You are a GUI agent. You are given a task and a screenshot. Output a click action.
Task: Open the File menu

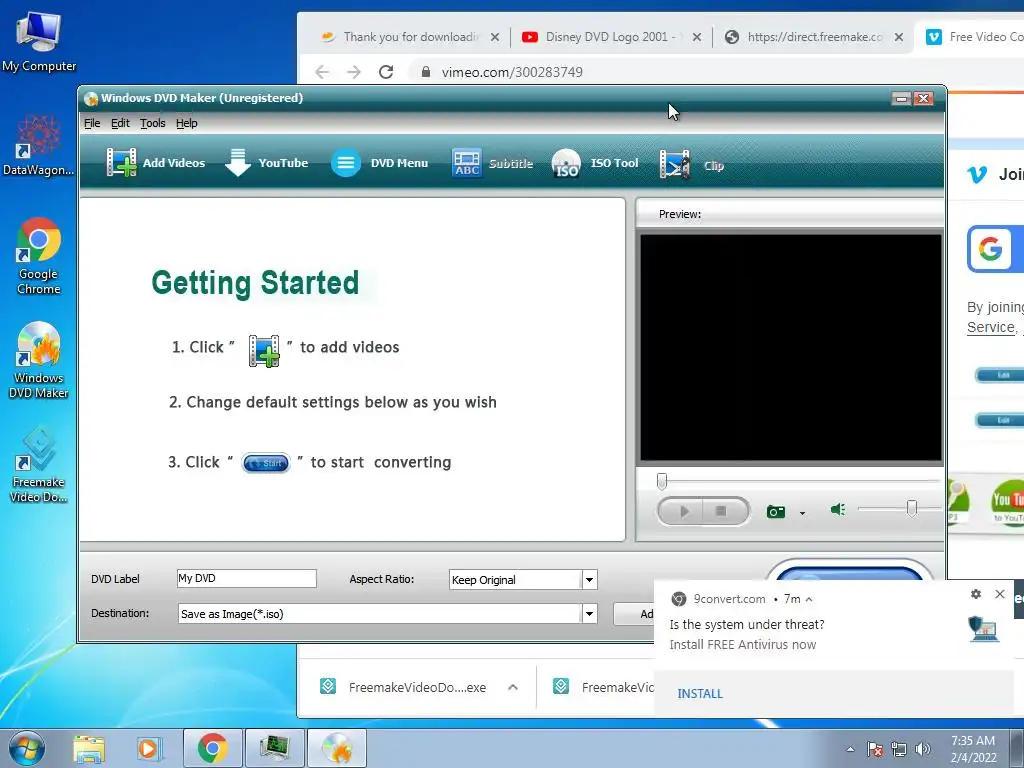point(92,123)
